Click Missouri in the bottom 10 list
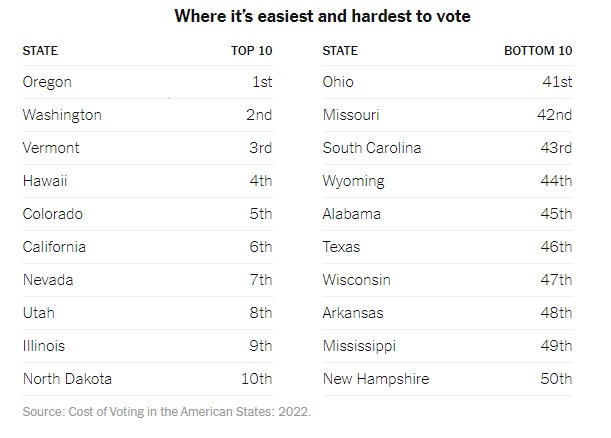The width and height of the screenshot is (611, 438). 351,115
